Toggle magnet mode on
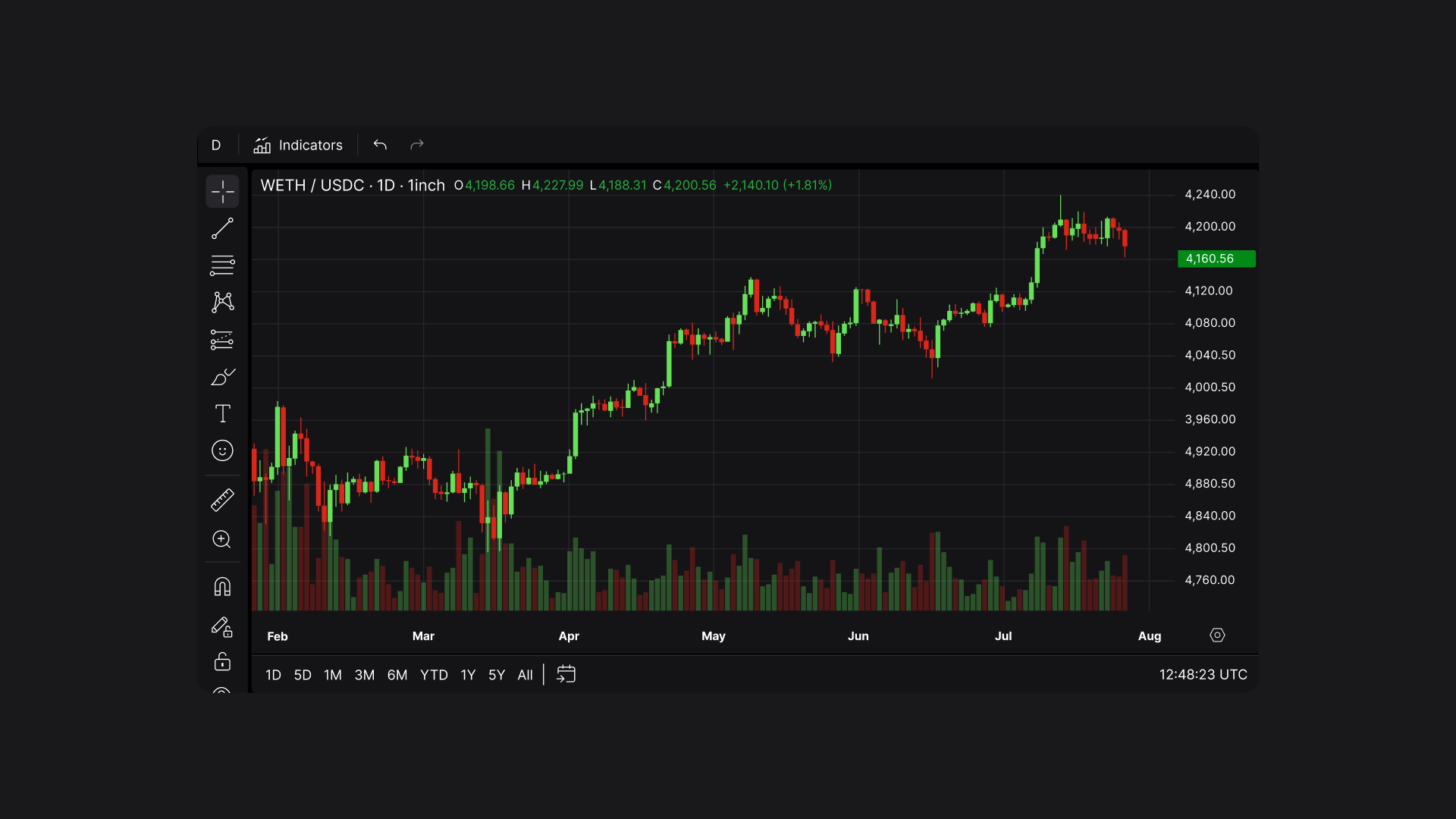 pyautogui.click(x=222, y=587)
